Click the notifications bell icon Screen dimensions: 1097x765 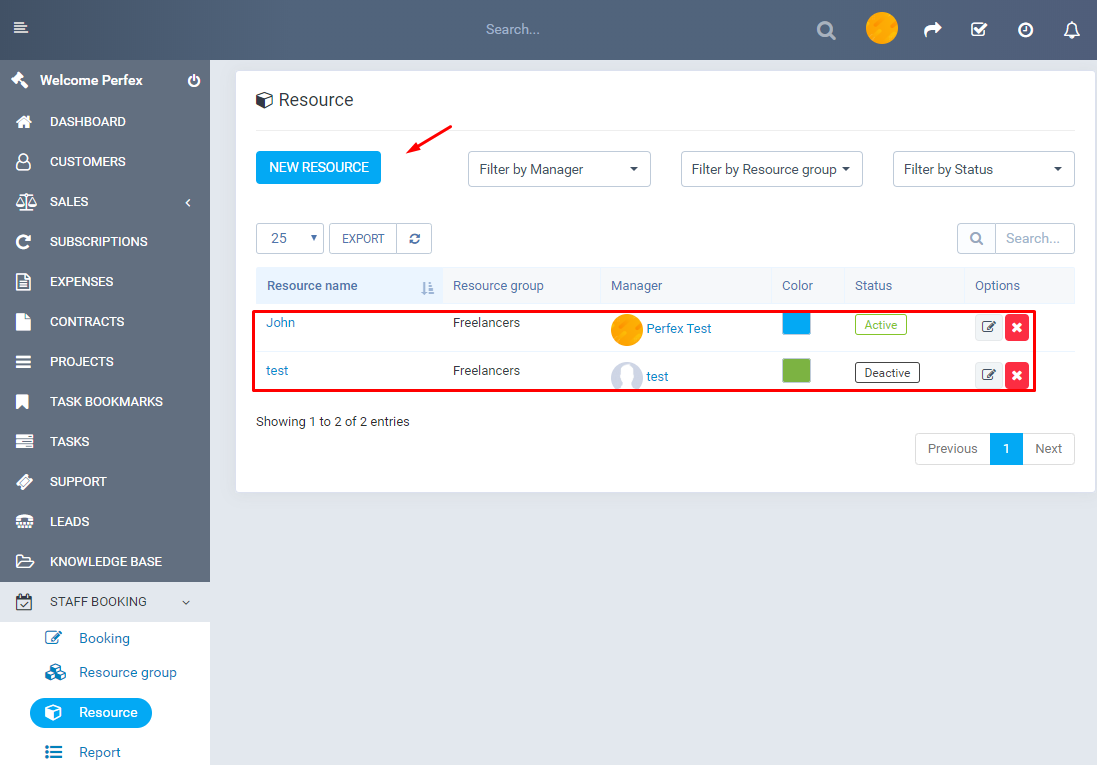pyautogui.click(x=1072, y=30)
